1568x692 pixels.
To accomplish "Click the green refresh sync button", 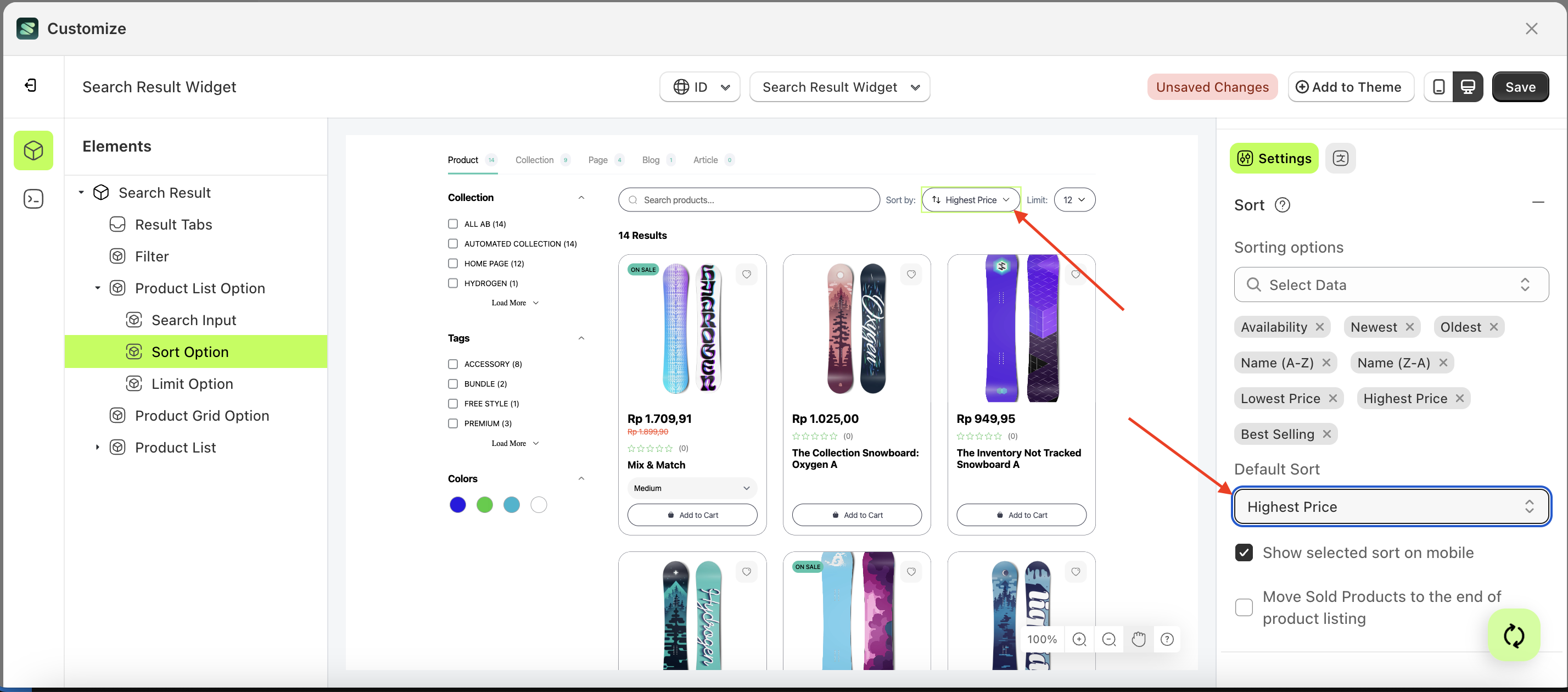I will pos(1514,635).
